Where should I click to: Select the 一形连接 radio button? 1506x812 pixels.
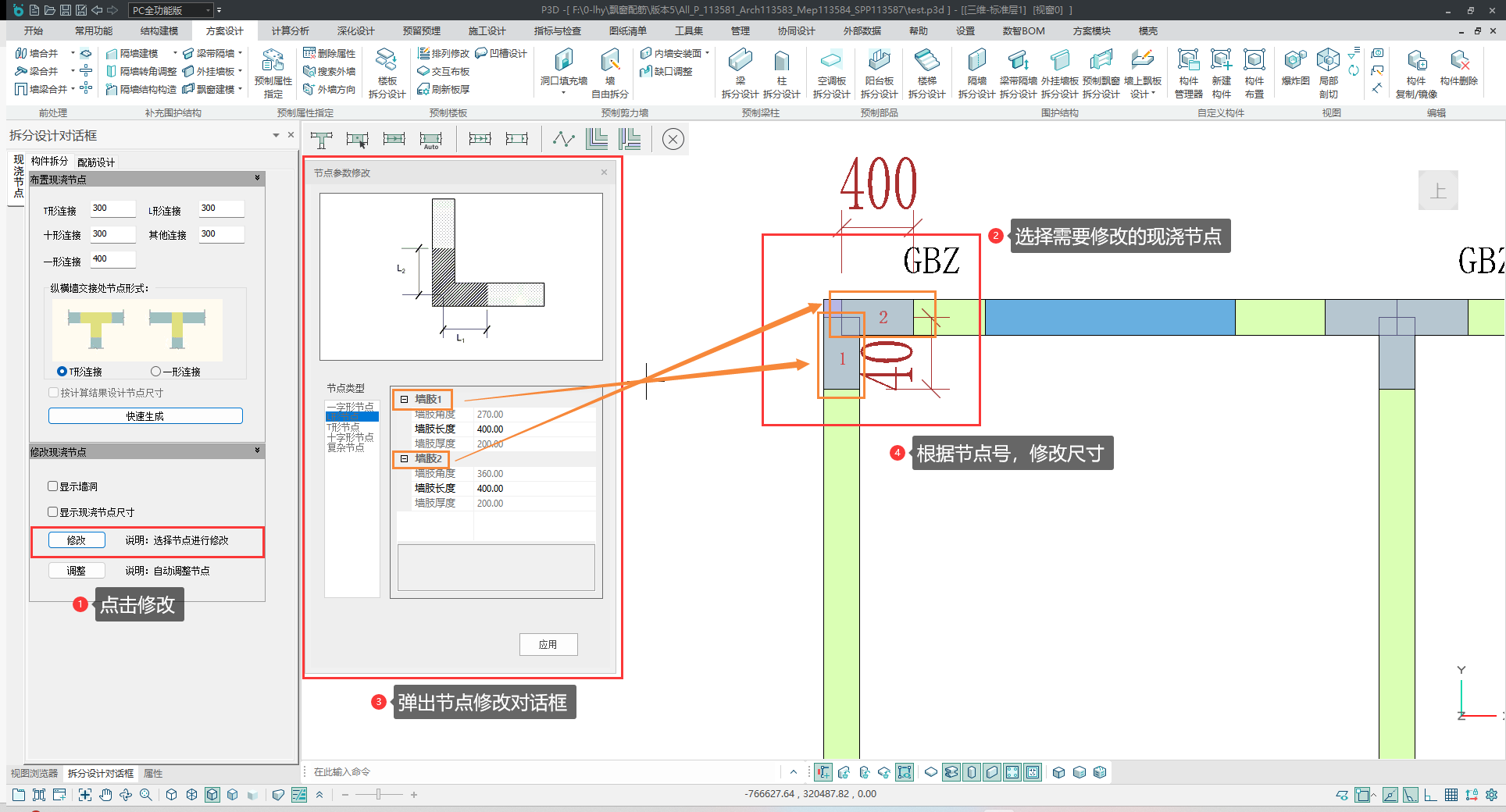(x=156, y=372)
